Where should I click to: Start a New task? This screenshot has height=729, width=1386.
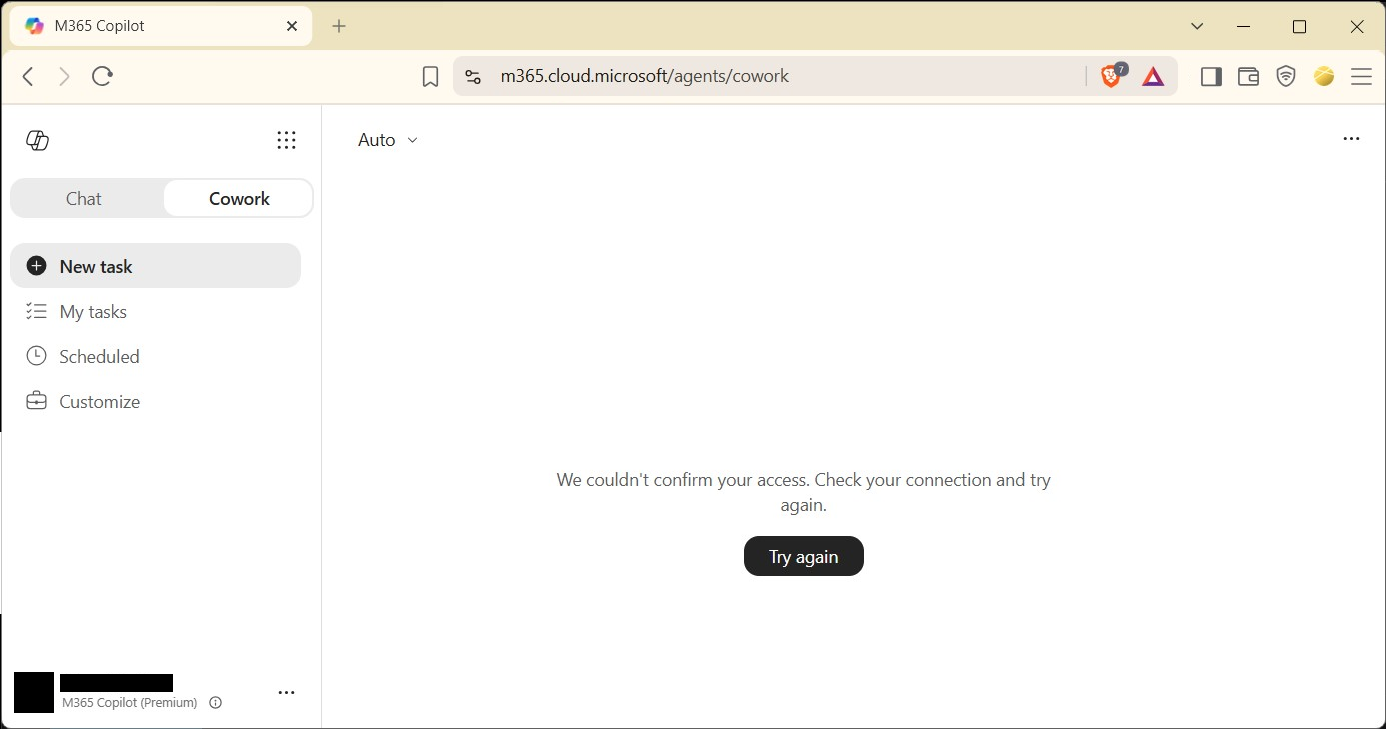pyautogui.click(x=155, y=266)
